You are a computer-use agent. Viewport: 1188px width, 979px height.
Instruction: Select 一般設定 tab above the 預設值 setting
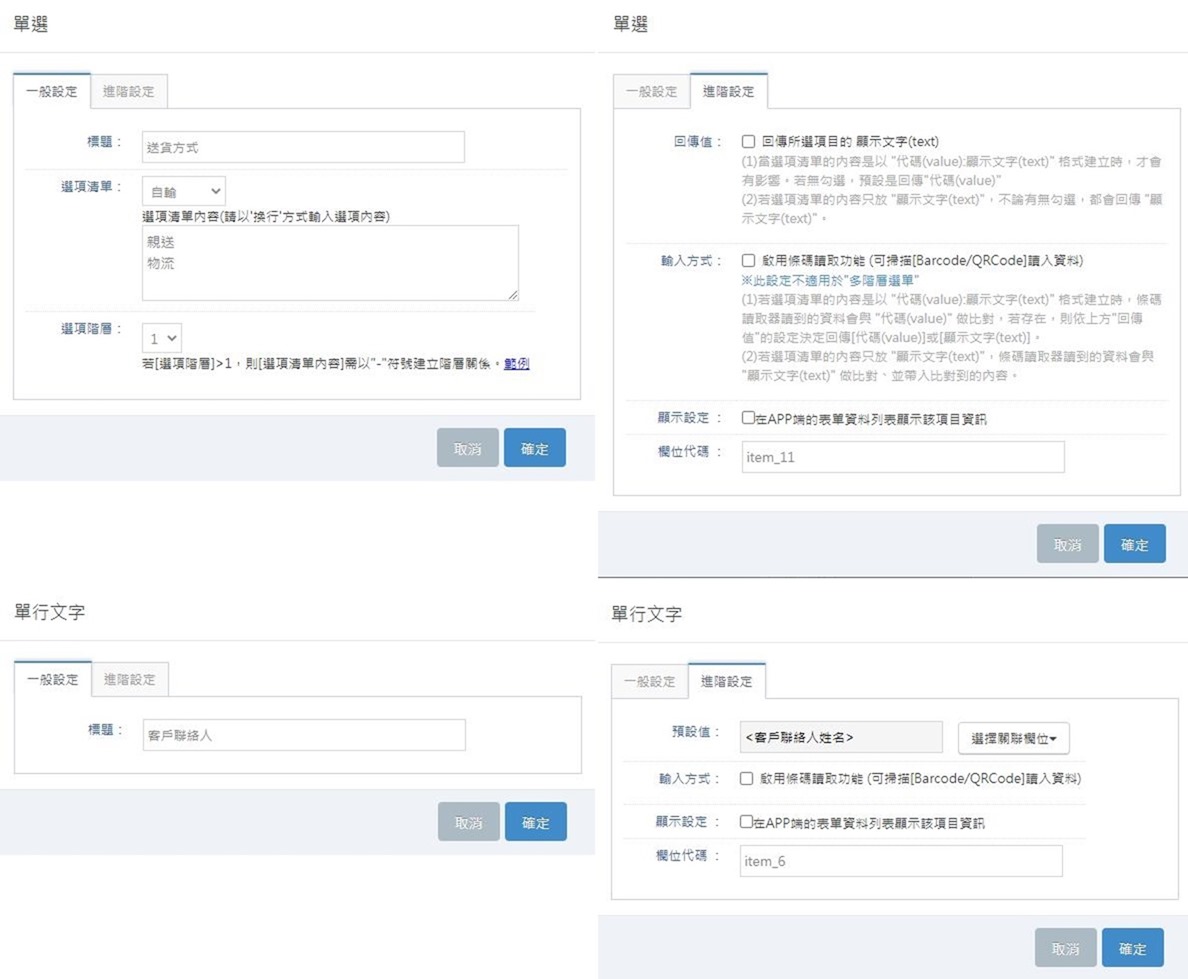coord(650,682)
